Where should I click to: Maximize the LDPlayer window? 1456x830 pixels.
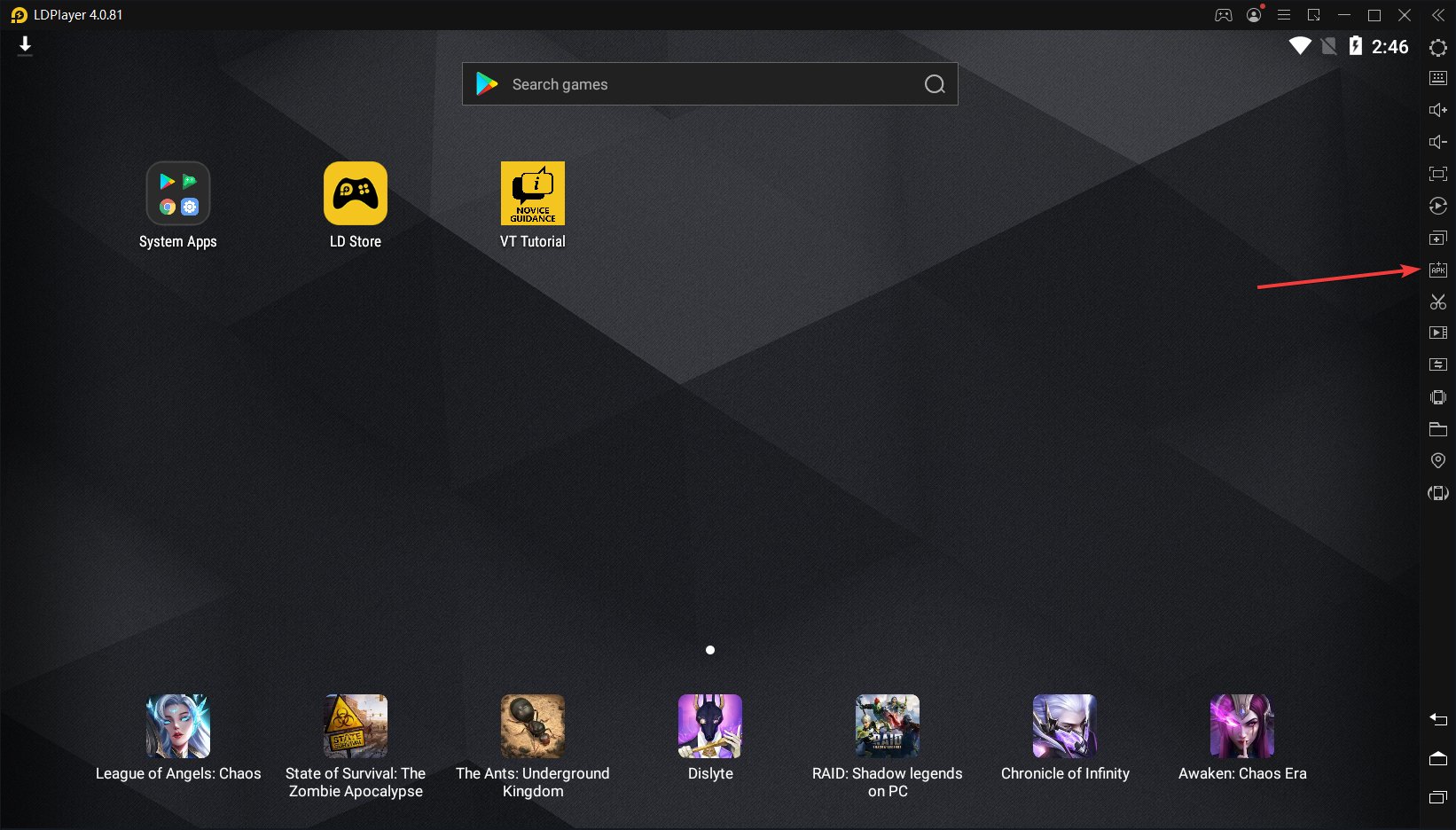tap(1374, 15)
